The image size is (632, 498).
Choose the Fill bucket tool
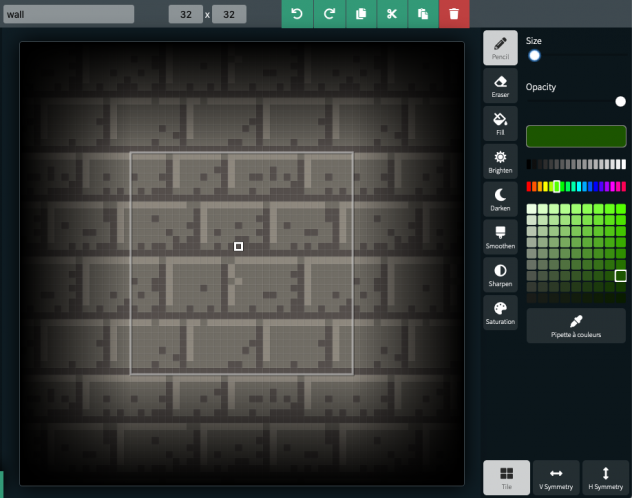point(500,123)
